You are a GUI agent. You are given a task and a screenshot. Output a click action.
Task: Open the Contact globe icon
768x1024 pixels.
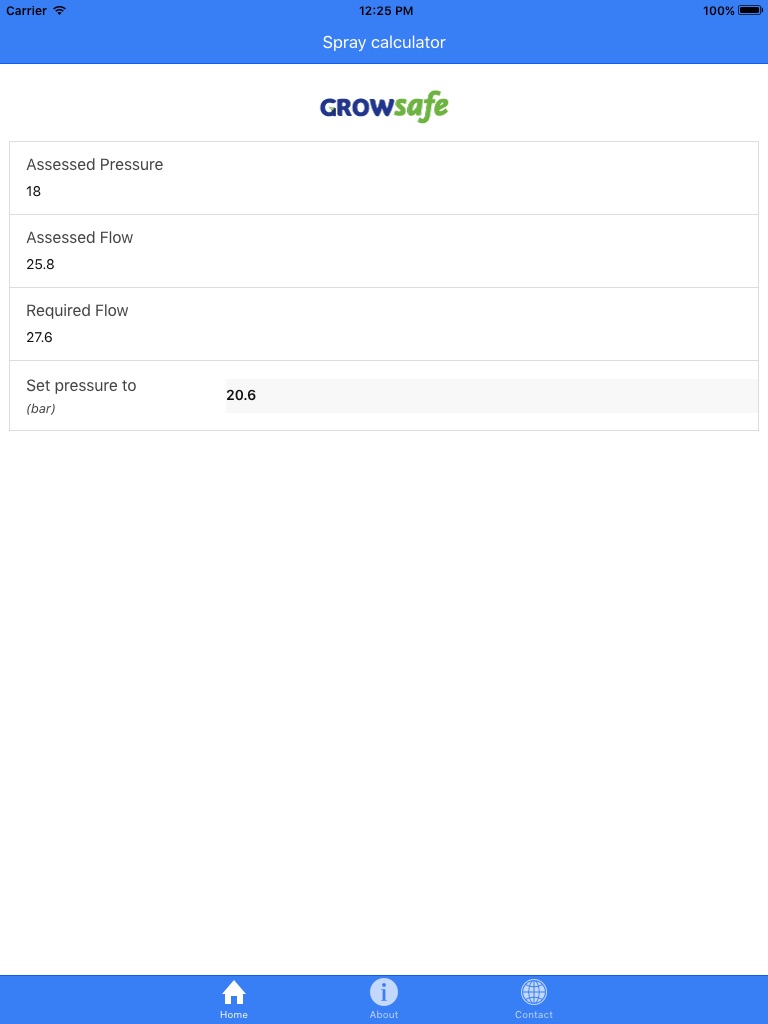pos(534,992)
